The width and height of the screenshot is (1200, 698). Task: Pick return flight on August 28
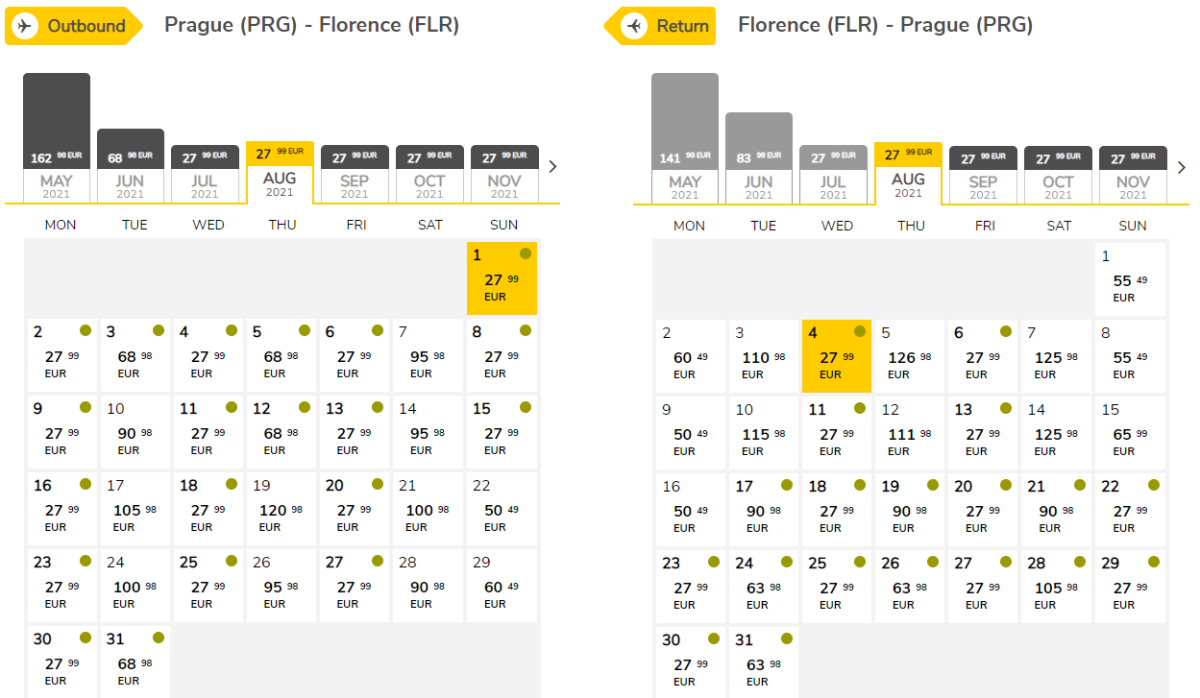click(x=1057, y=585)
